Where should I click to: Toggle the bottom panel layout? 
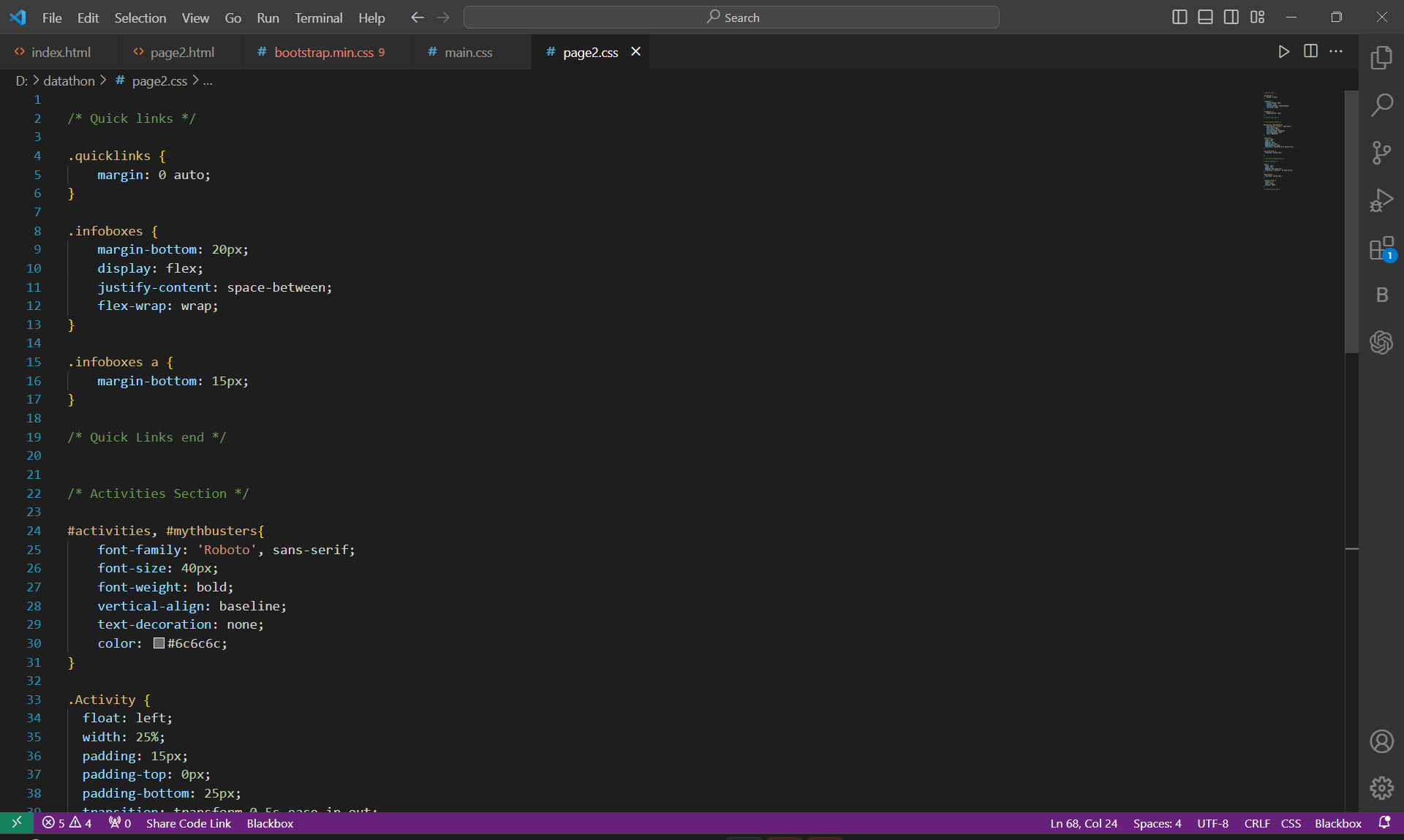[1205, 17]
